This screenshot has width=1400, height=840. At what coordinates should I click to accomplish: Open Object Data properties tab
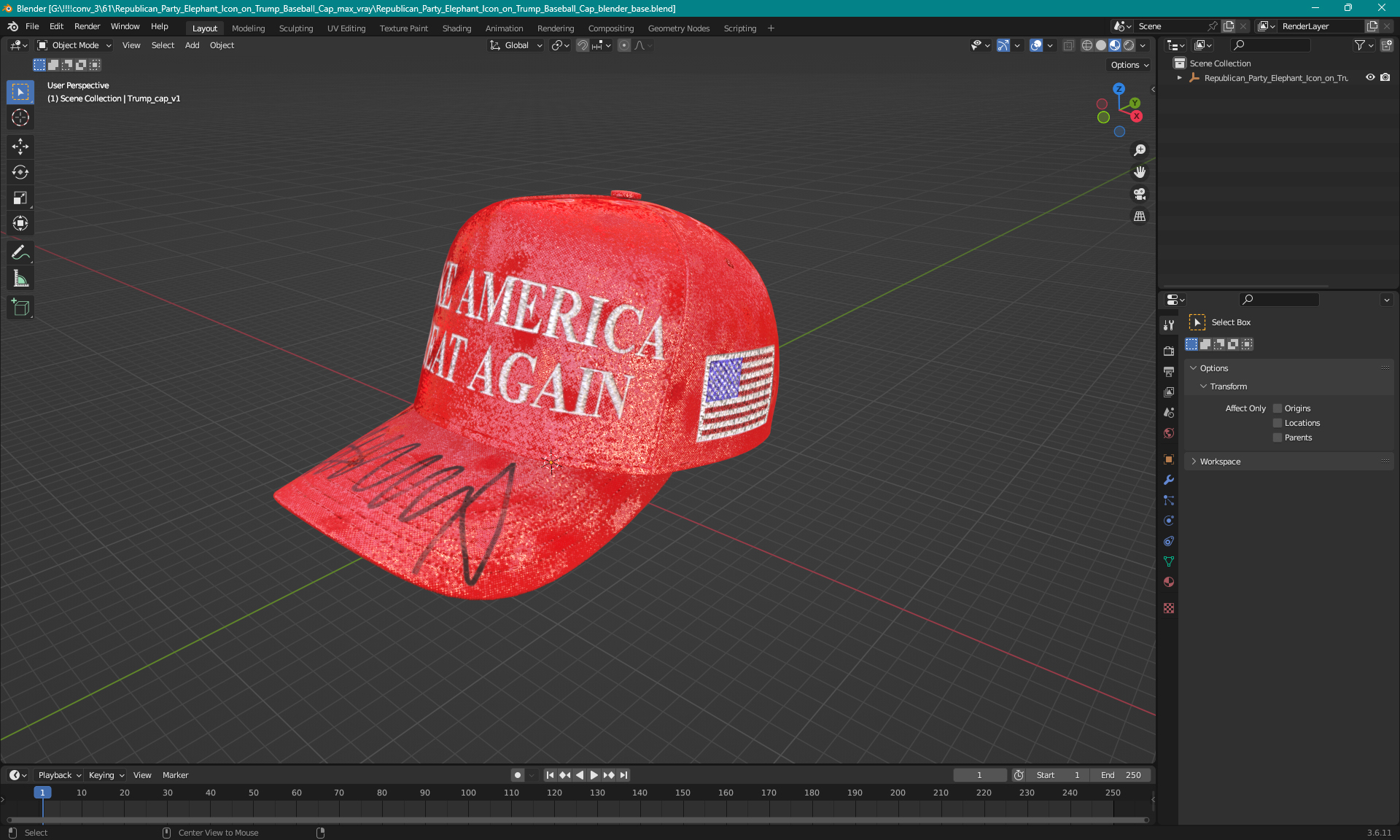[x=1169, y=561]
